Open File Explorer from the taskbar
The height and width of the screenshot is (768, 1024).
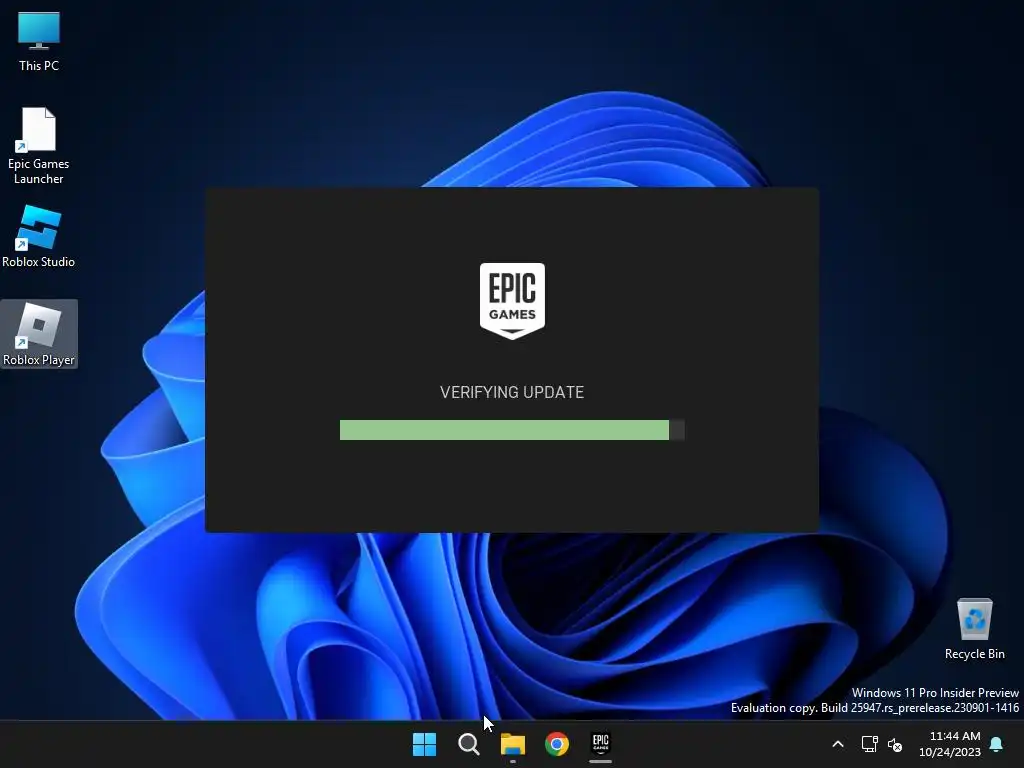click(x=513, y=744)
